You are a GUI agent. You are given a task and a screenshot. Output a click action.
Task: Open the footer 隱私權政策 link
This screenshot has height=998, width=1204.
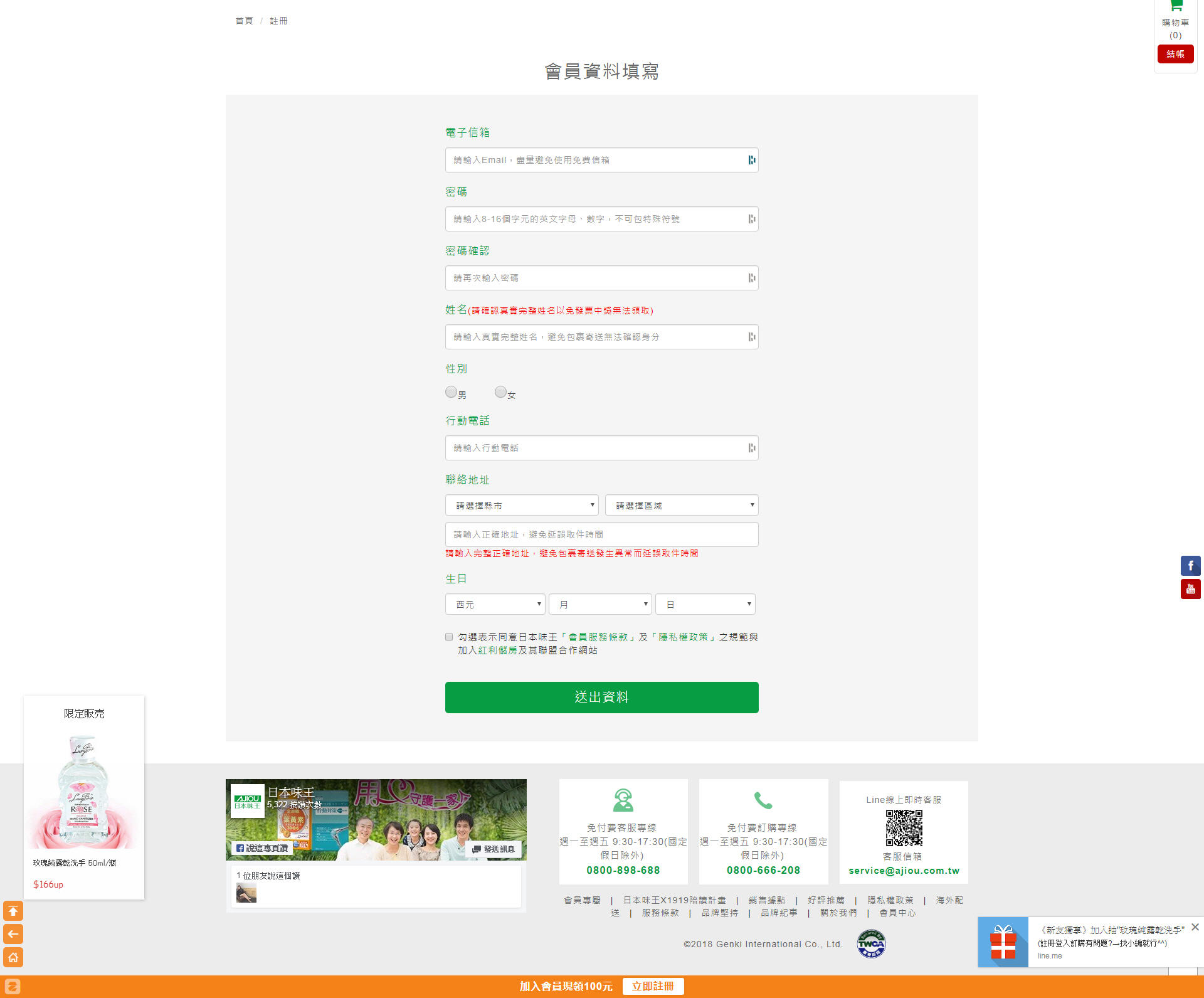tap(890, 900)
